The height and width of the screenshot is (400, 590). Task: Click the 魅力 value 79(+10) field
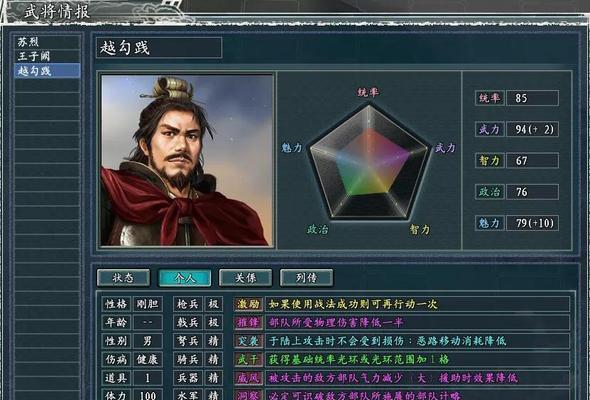[x=532, y=223]
